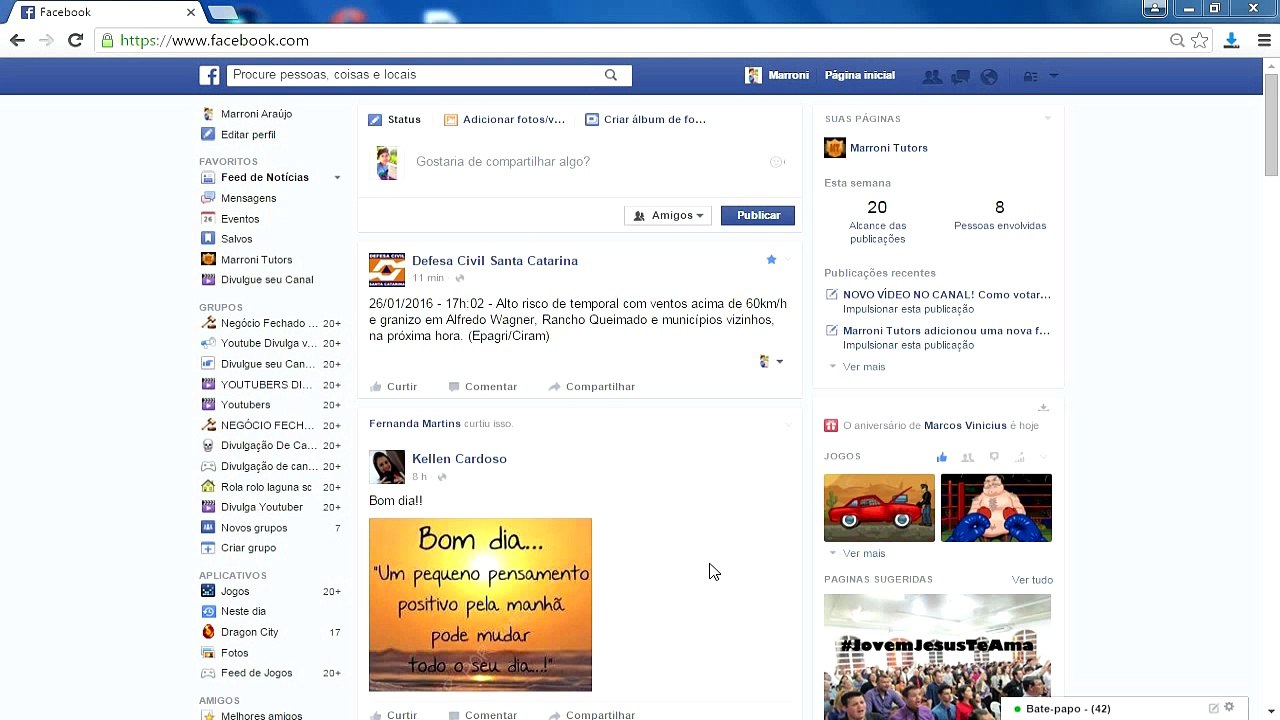This screenshot has width=1280, height=720.
Task: Click blue star on Defesa Civil post
Action: (x=771, y=260)
